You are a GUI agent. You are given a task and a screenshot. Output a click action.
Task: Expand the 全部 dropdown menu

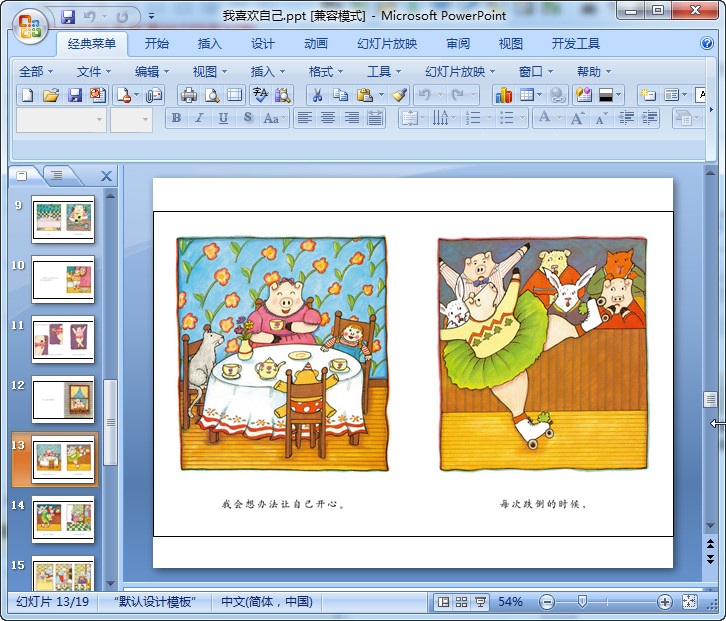[x=36, y=72]
